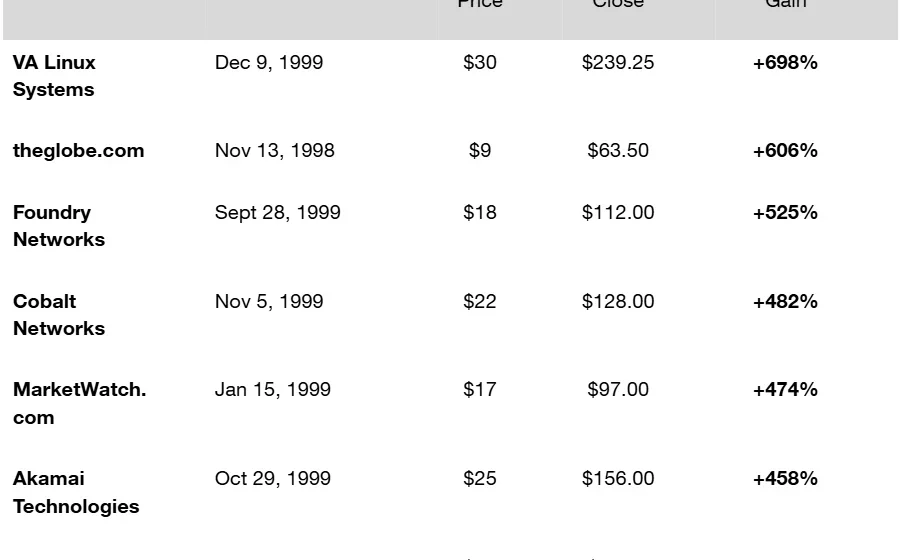Click the MarketWatch.com company name
The image size is (900, 560).
click(x=79, y=402)
